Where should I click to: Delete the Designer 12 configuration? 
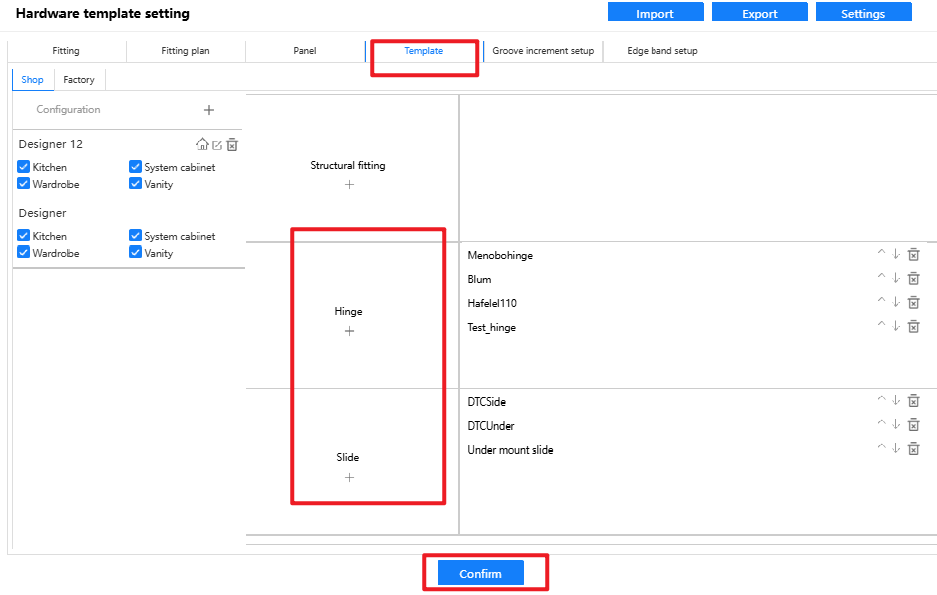[232, 145]
